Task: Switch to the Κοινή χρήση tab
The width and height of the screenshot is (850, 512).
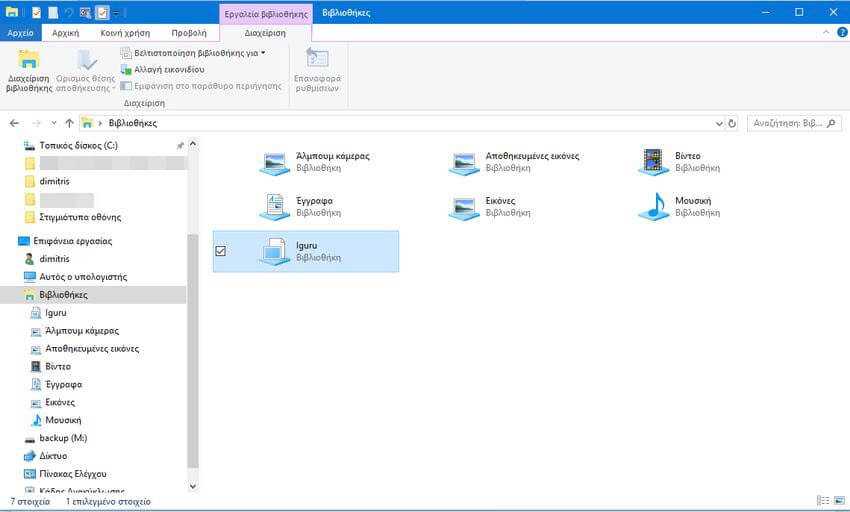Action: 125,33
